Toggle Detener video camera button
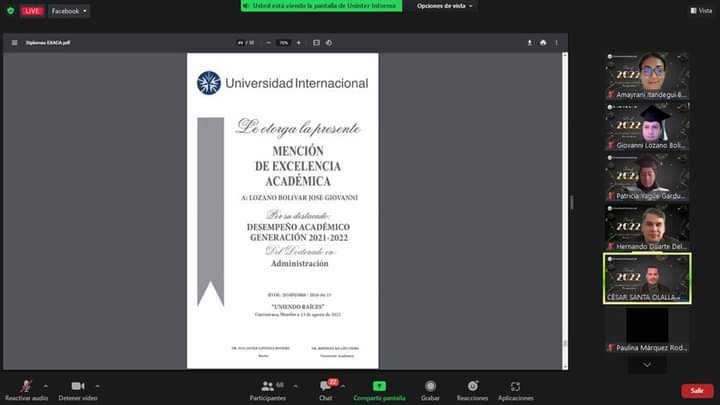 click(x=78, y=390)
